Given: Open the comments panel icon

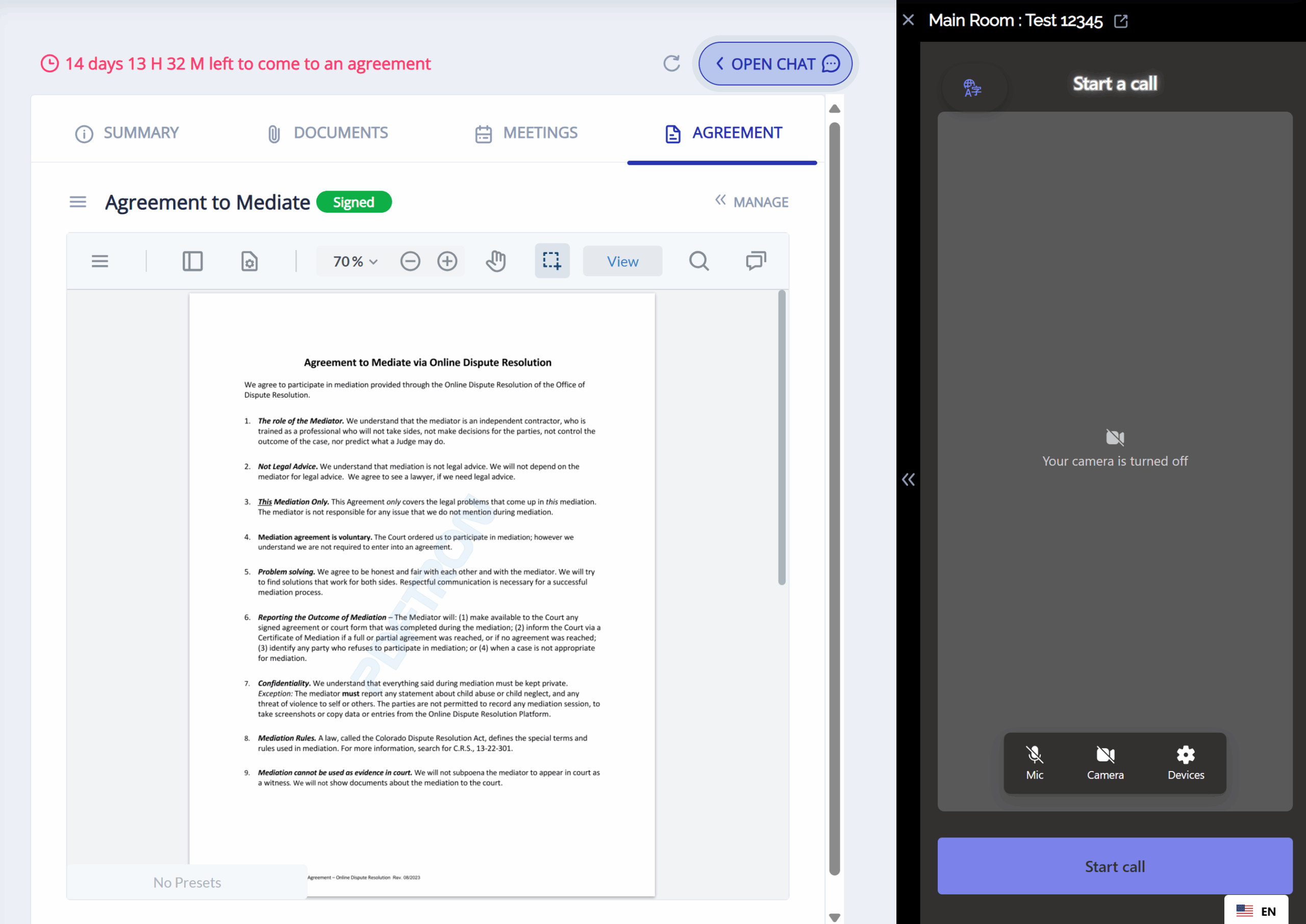Looking at the screenshot, I should coord(756,261).
